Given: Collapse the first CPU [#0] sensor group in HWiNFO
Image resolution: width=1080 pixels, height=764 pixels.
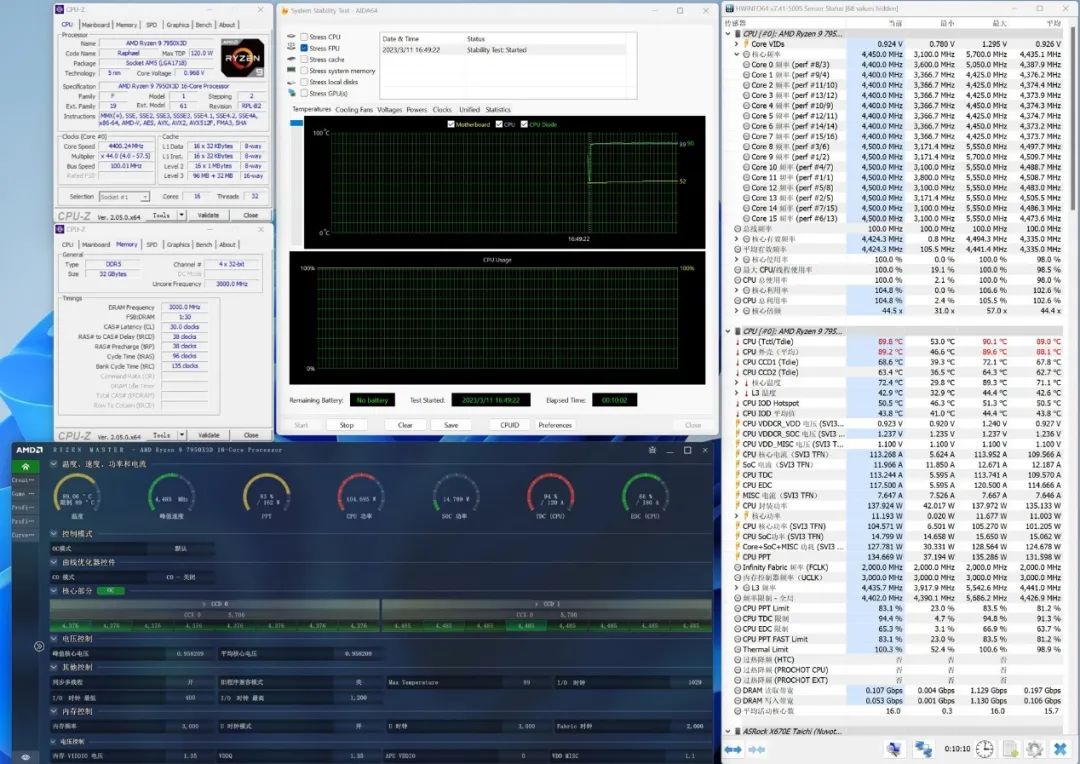Looking at the screenshot, I should 729,34.
